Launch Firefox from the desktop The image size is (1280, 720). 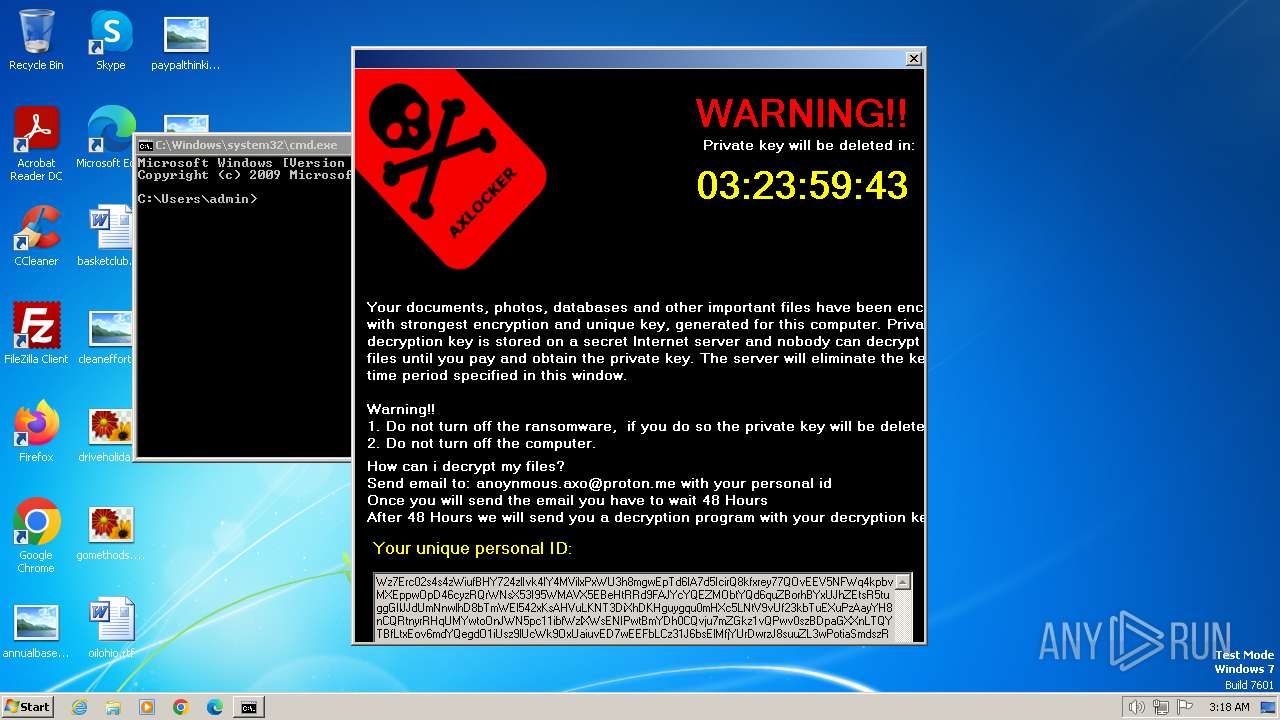coord(36,432)
